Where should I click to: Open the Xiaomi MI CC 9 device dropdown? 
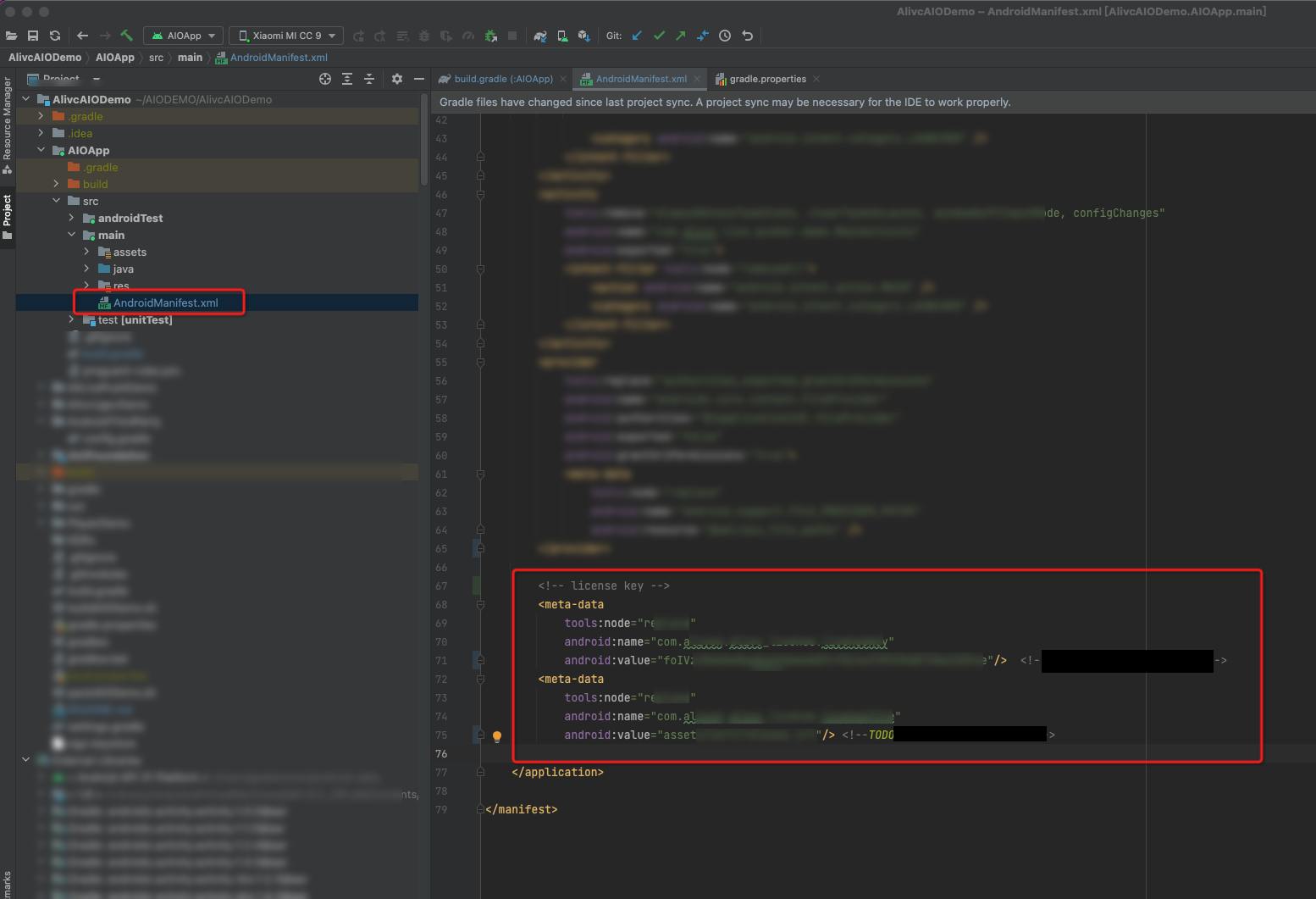[286, 36]
